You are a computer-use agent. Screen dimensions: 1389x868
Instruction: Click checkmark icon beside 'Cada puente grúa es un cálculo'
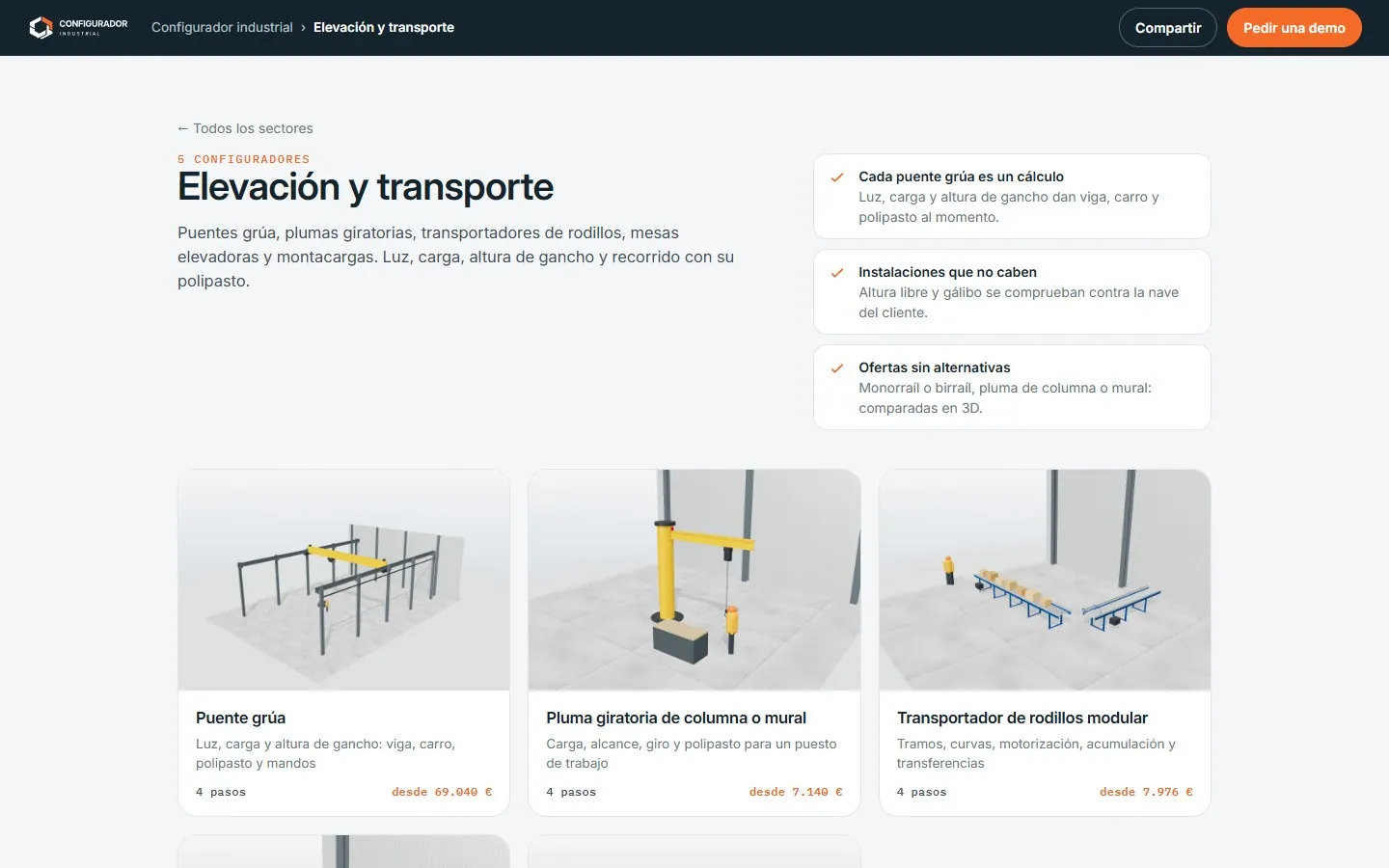click(x=837, y=177)
